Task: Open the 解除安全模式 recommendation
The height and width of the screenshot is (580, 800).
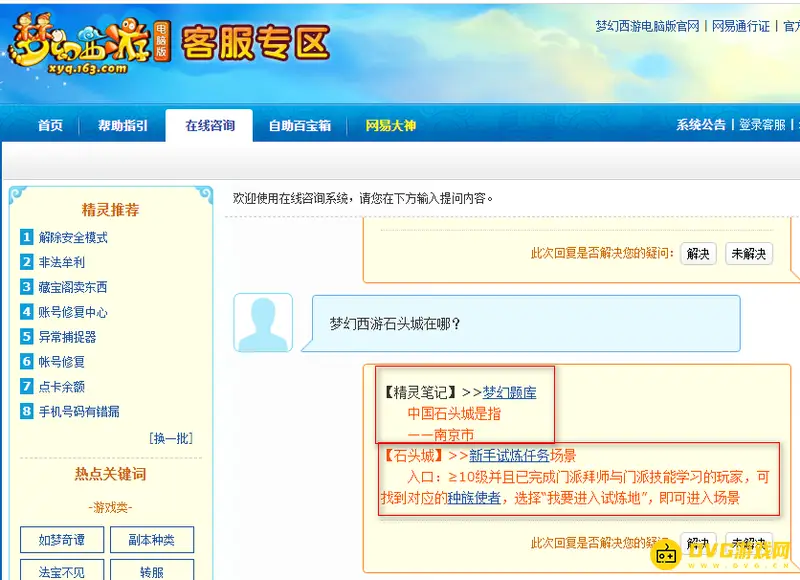Action: (x=73, y=237)
